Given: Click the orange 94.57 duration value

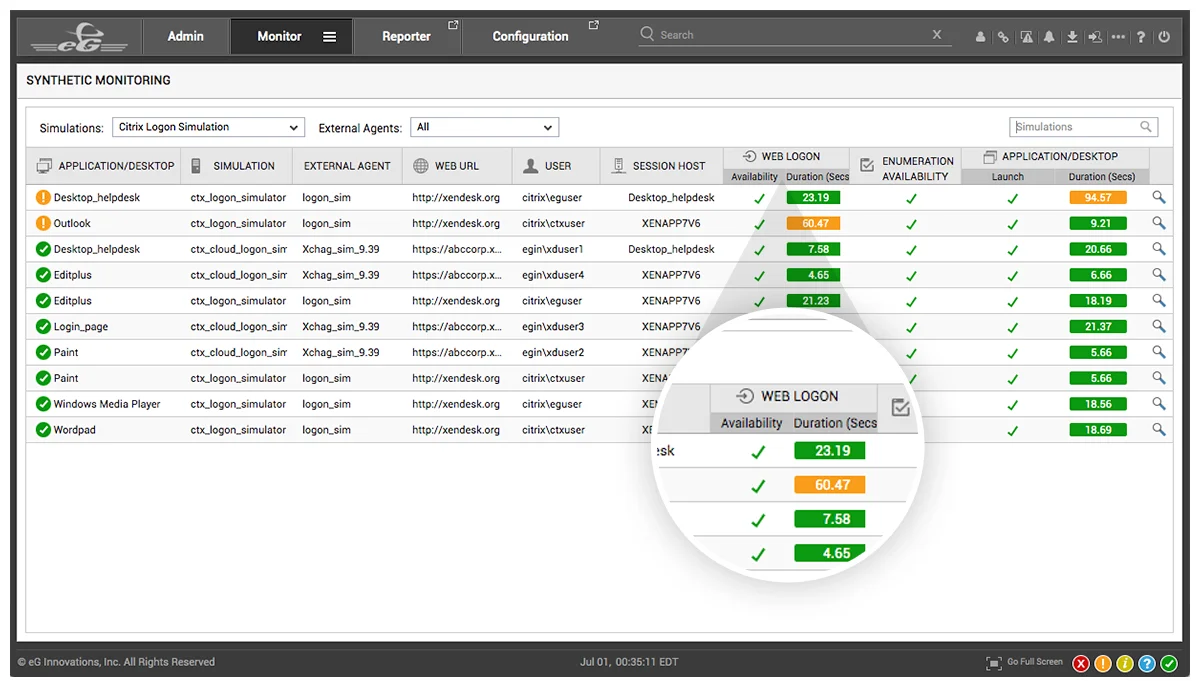Looking at the screenshot, I should tap(1098, 198).
